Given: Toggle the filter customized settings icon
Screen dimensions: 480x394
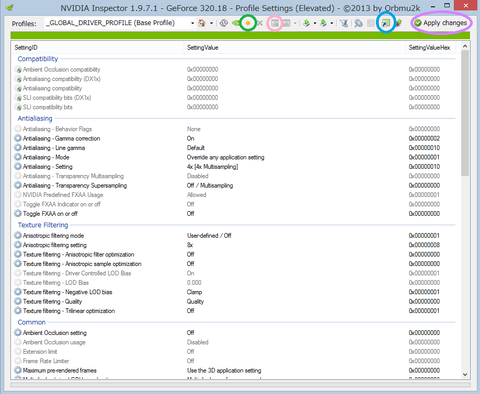Looking at the screenshot, I should pyautogui.click(x=344, y=23).
